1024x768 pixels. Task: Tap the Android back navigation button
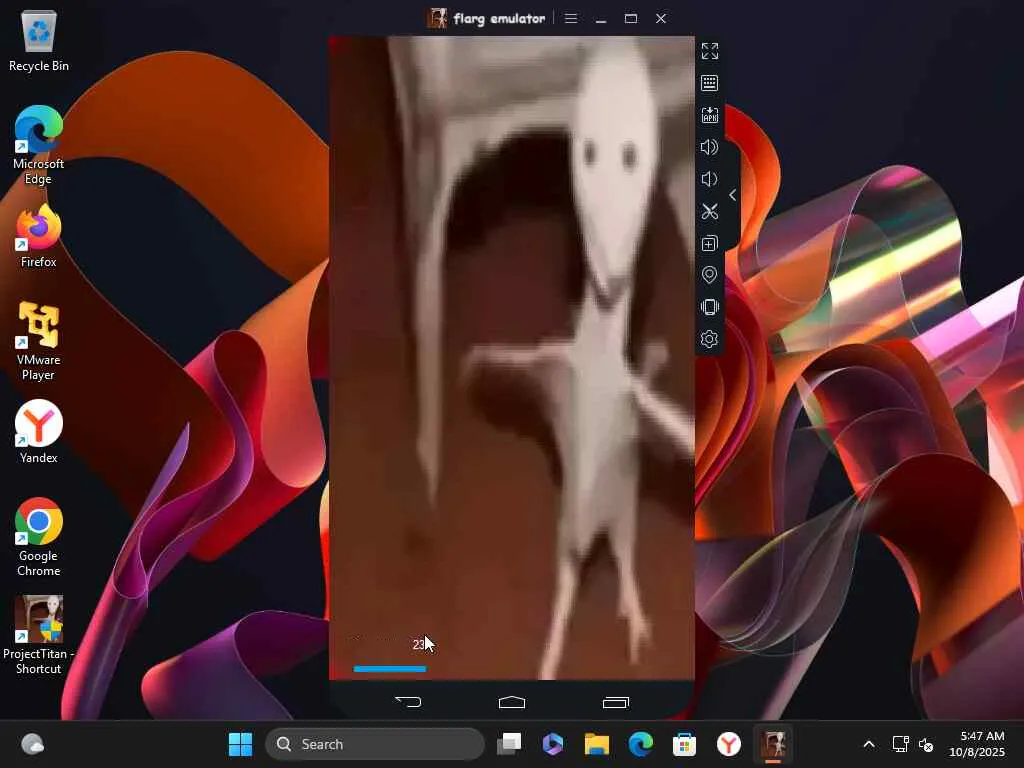tap(408, 702)
